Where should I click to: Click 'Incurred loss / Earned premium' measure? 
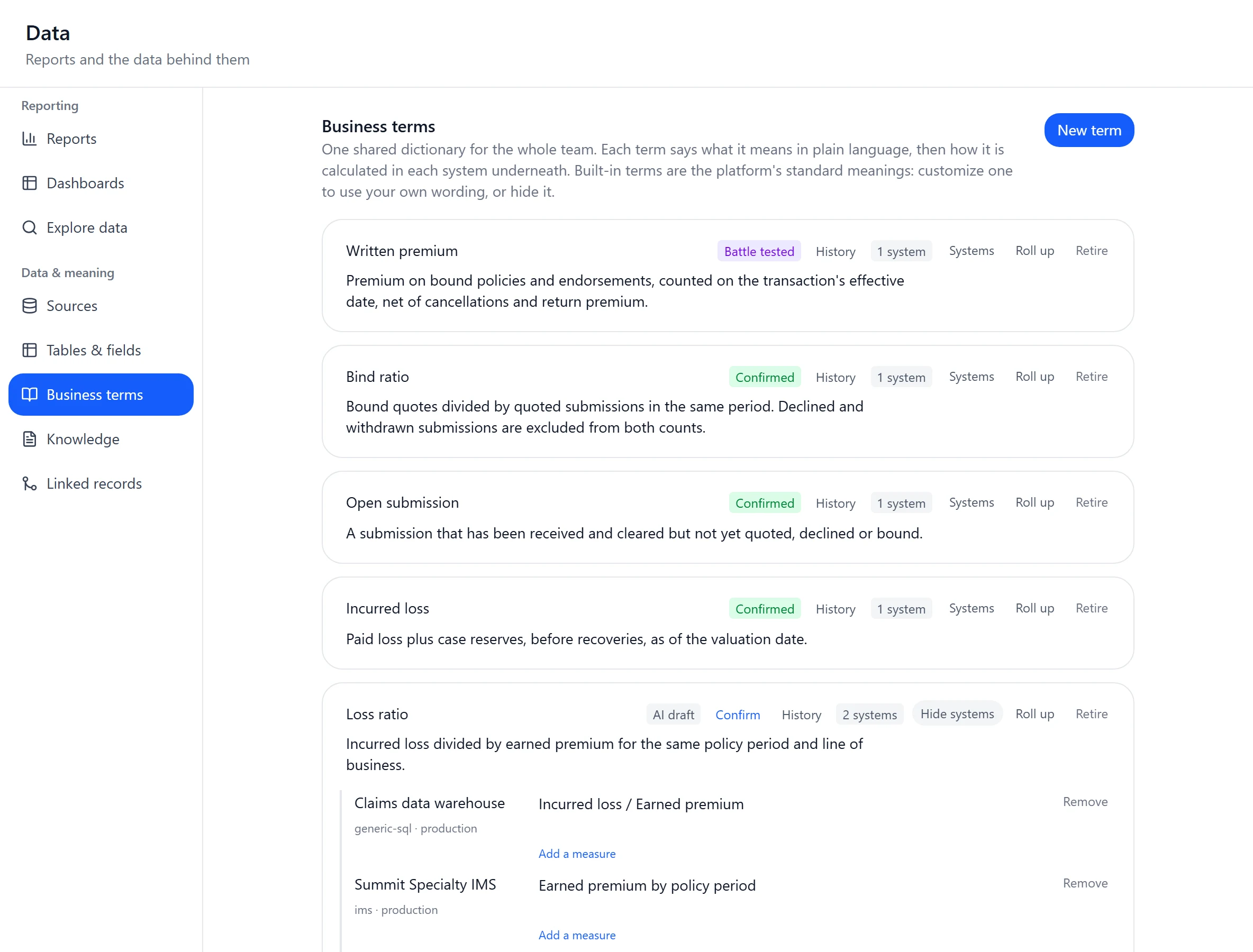(641, 804)
